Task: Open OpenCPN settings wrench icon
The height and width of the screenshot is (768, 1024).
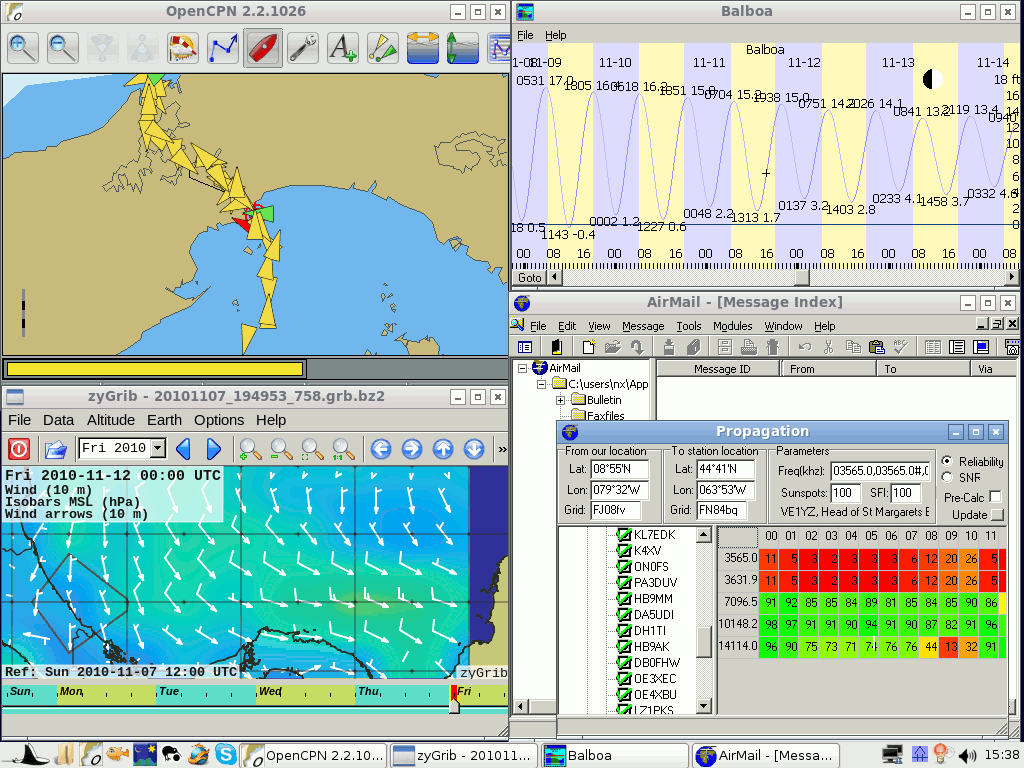Action: point(302,47)
